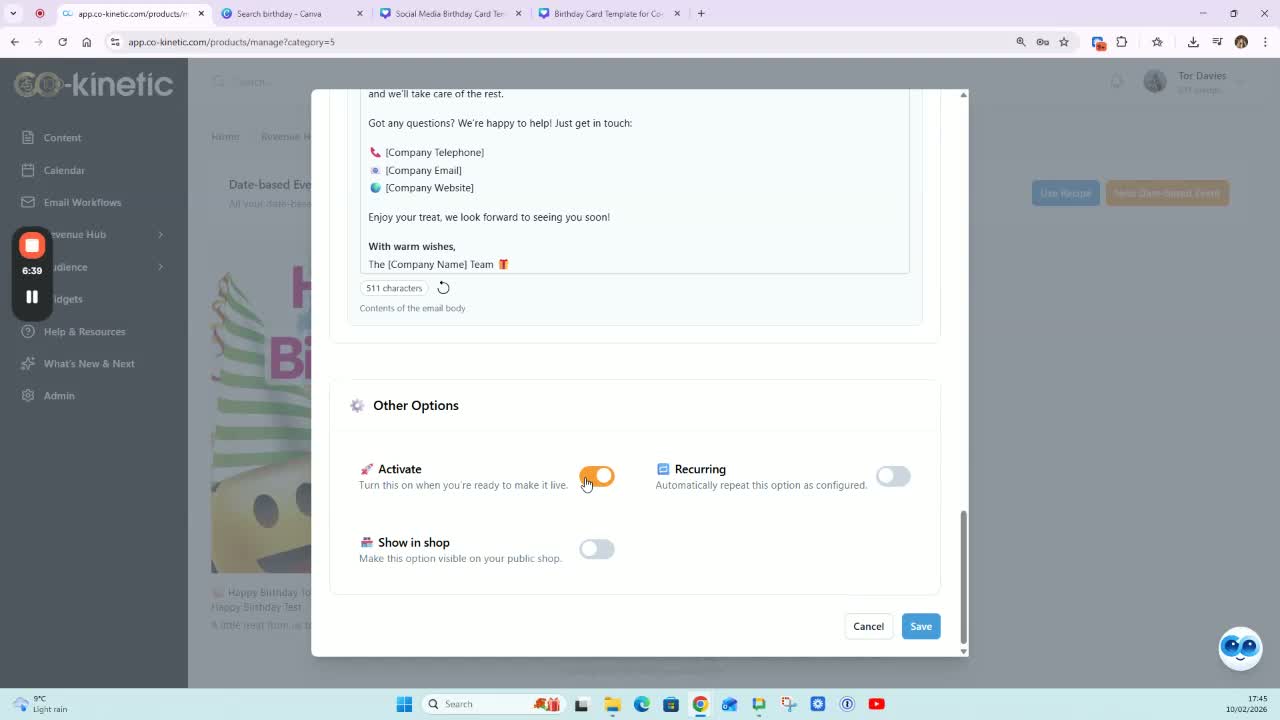
Task: Open Content in the sidebar
Action: 62,138
